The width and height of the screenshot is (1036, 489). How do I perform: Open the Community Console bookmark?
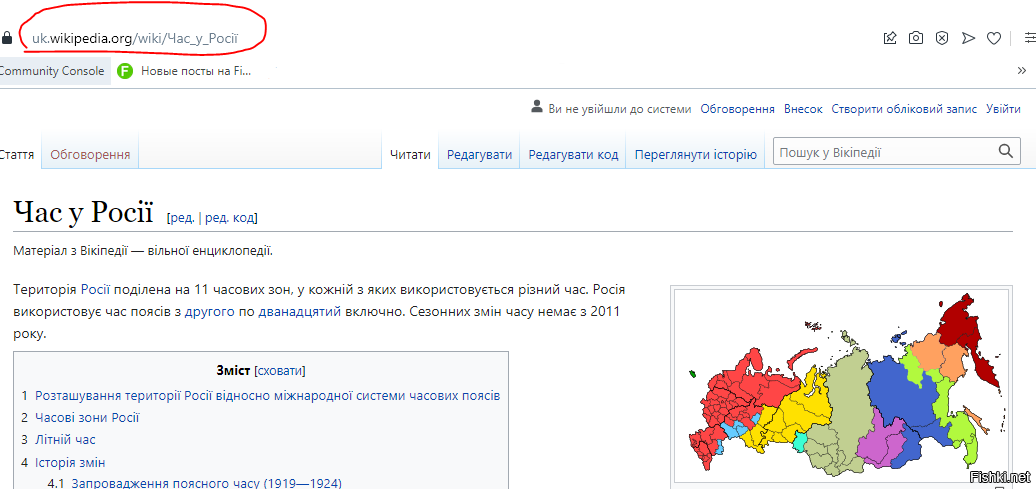(52, 71)
